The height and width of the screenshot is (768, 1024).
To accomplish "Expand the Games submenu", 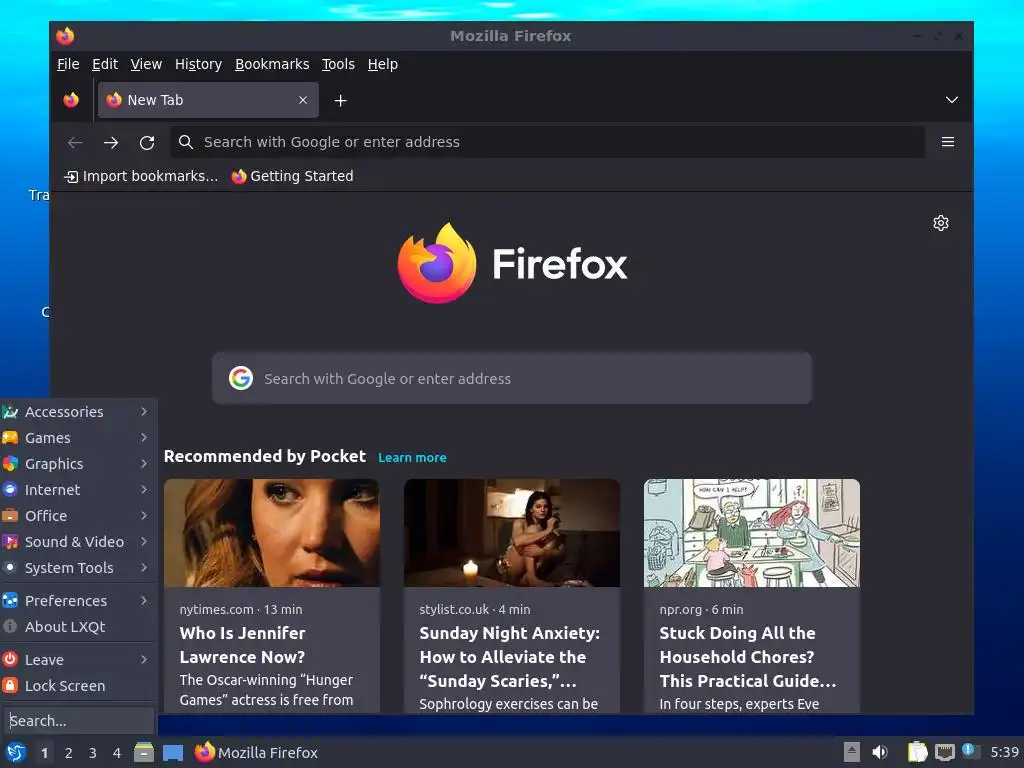I will pos(78,438).
